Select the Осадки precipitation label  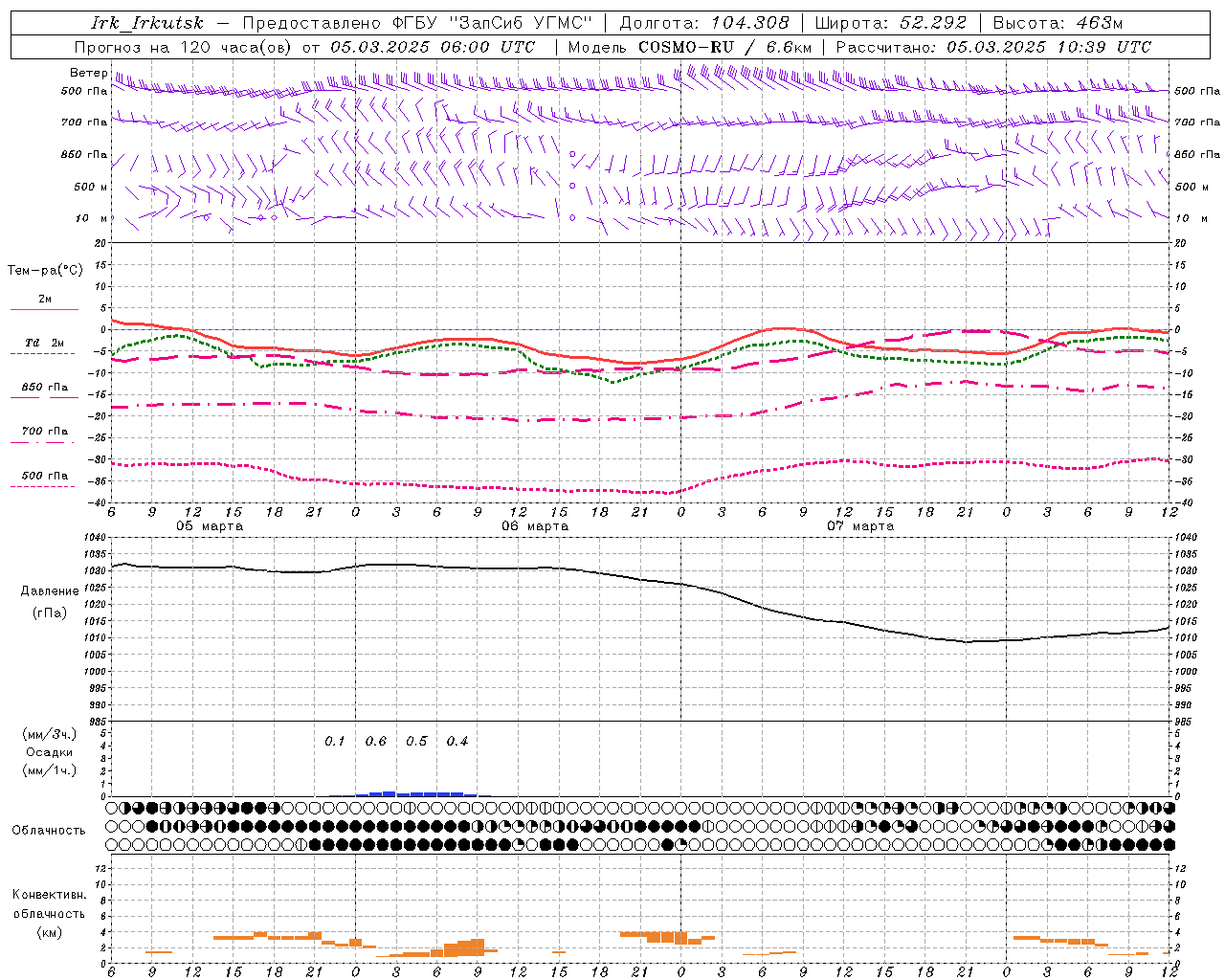[x=50, y=752]
